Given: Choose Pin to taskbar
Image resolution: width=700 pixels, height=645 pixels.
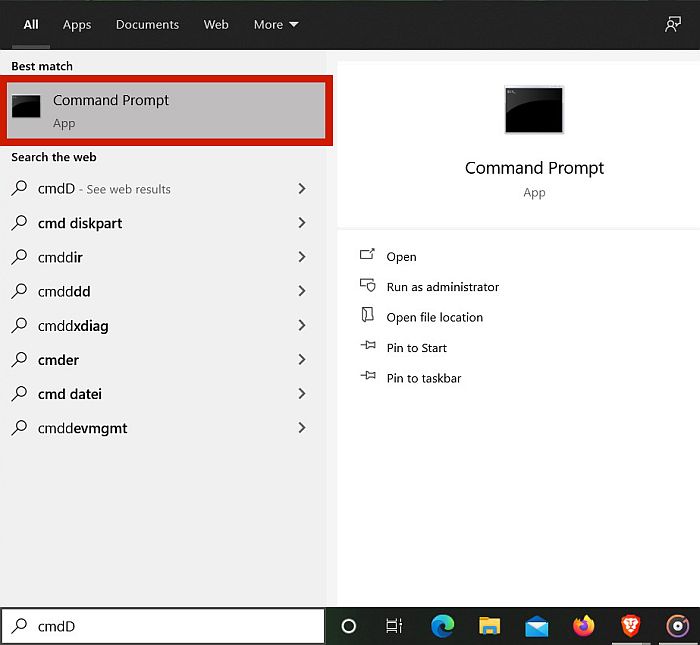Looking at the screenshot, I should click(424, 378).
